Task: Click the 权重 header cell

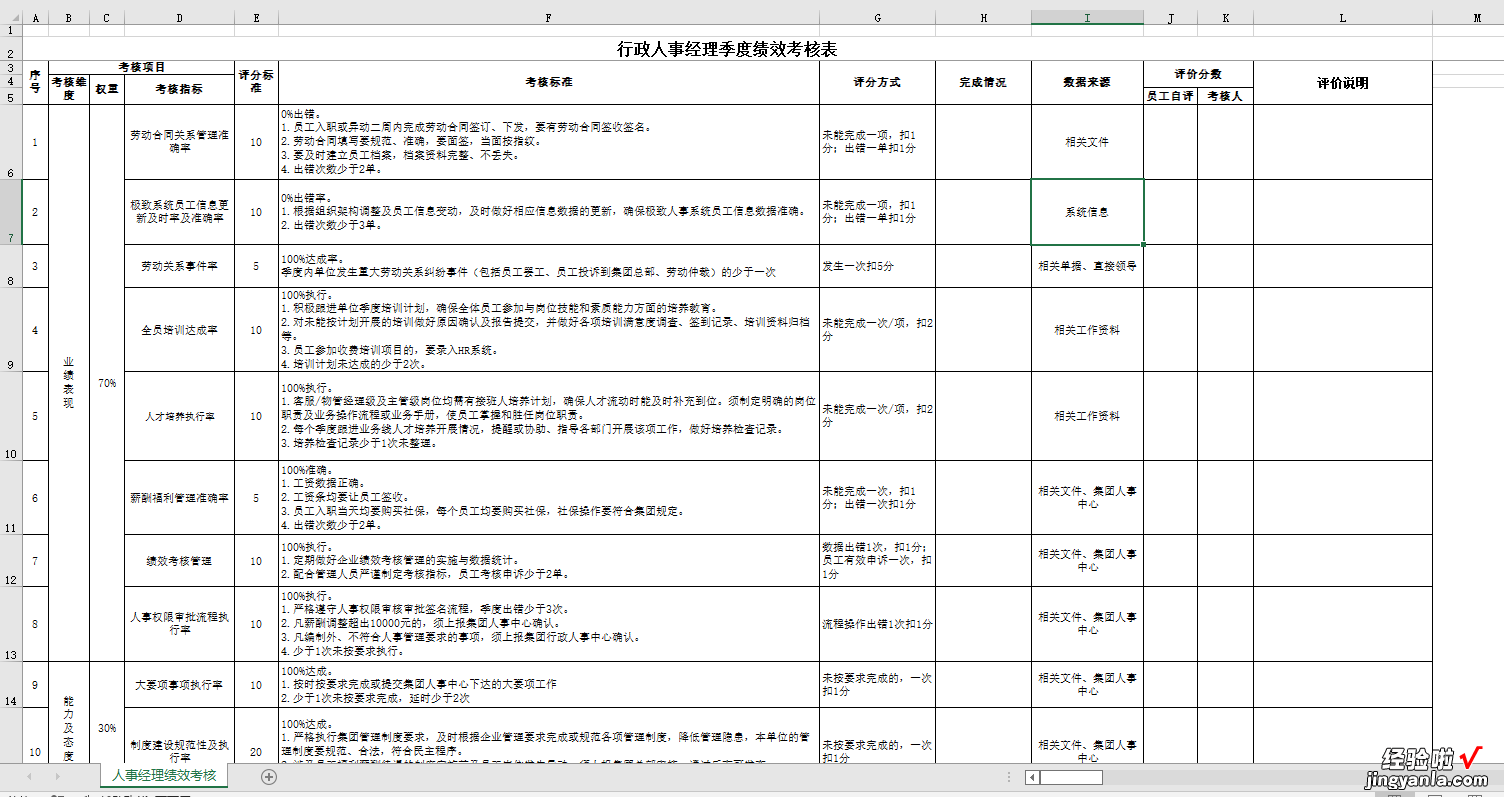Action: click(107, 89)
